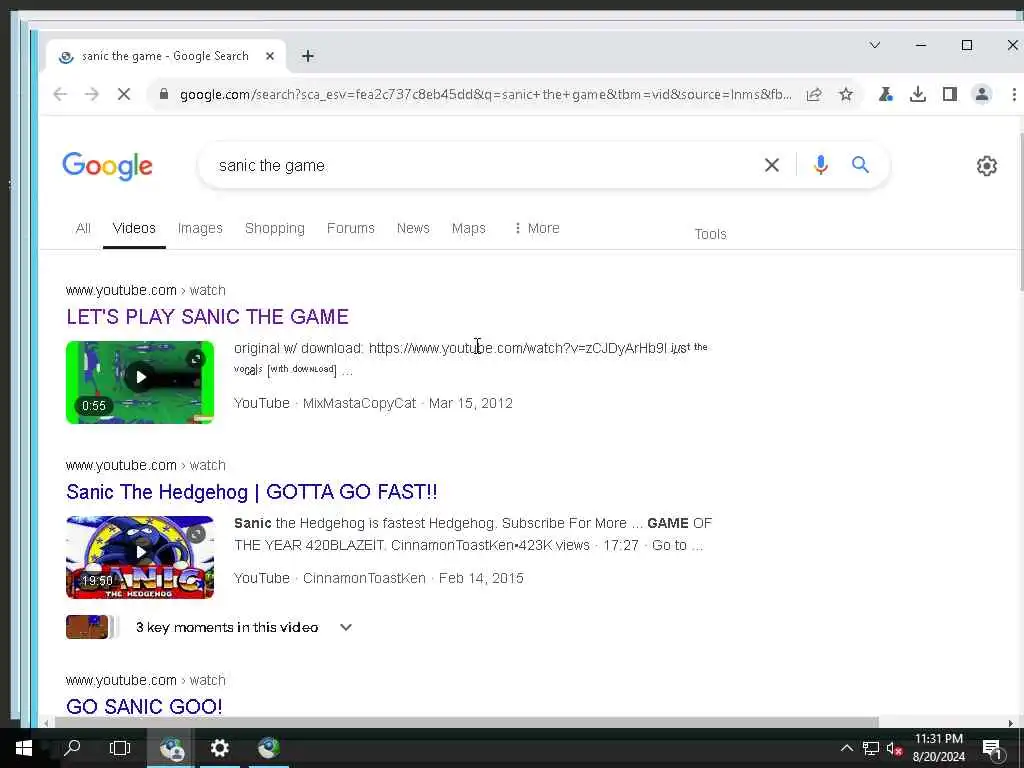Go forward to next page
Viewport: 1024px width, 768px height.
tap(91, 94)
